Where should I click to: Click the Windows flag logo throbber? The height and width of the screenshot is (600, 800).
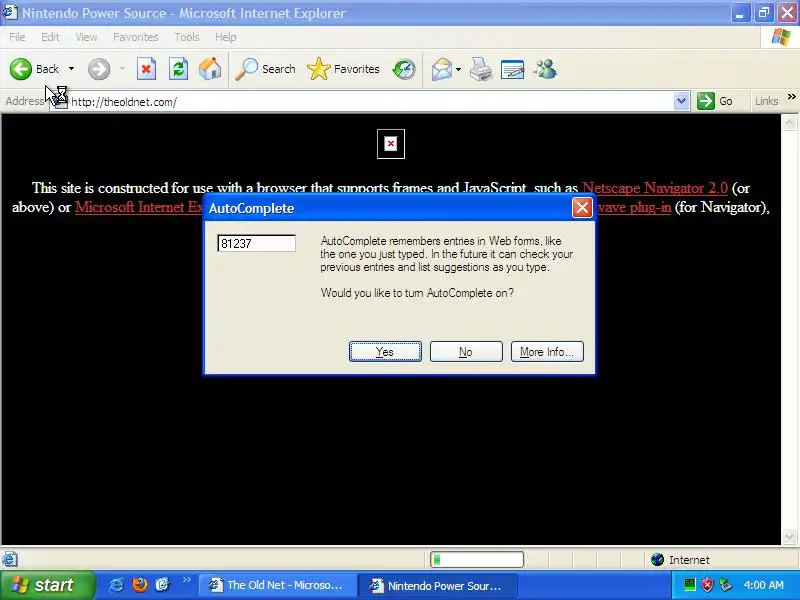point(780,37)
